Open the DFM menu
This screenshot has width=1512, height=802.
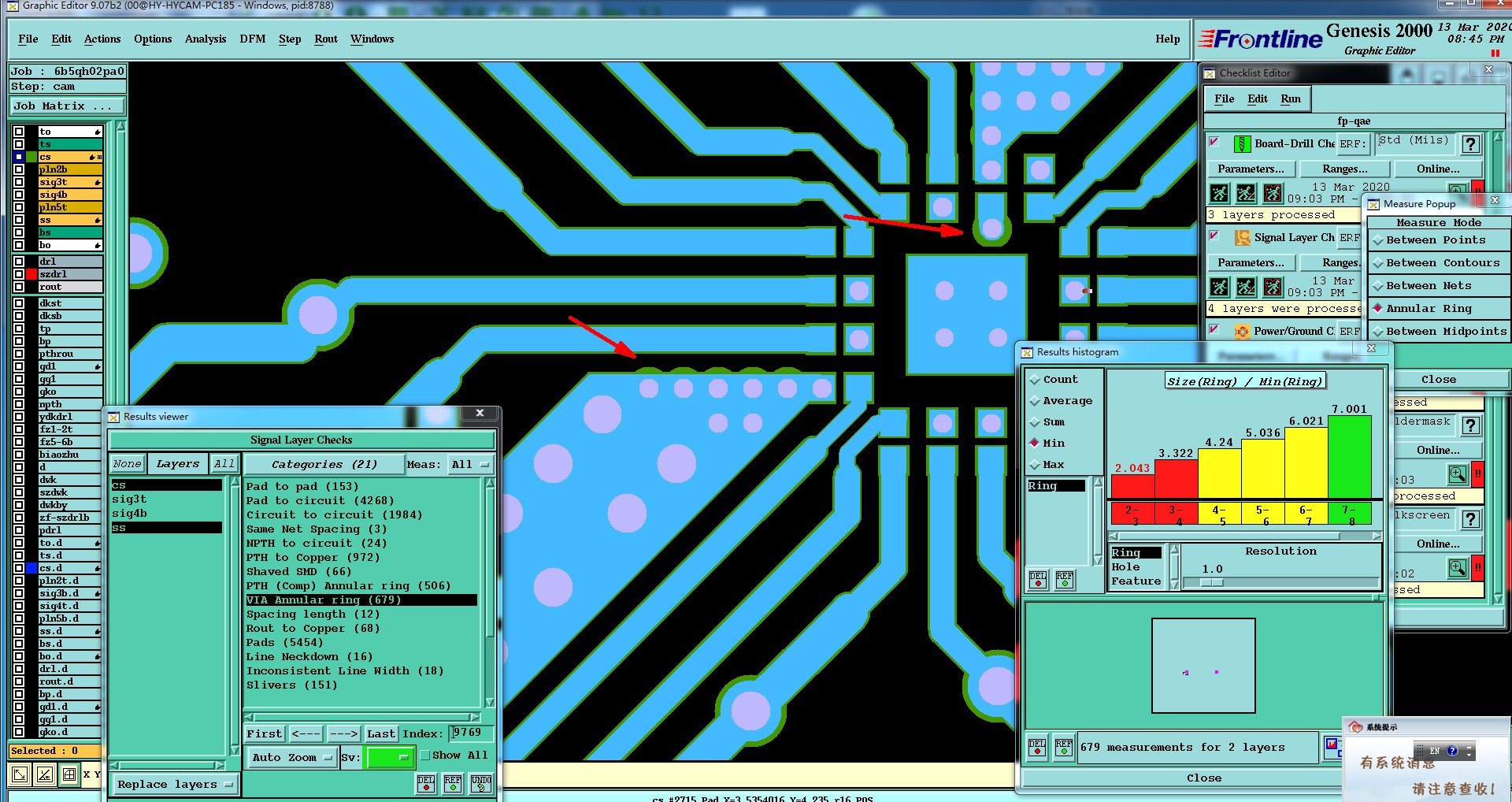pos(253,39)
